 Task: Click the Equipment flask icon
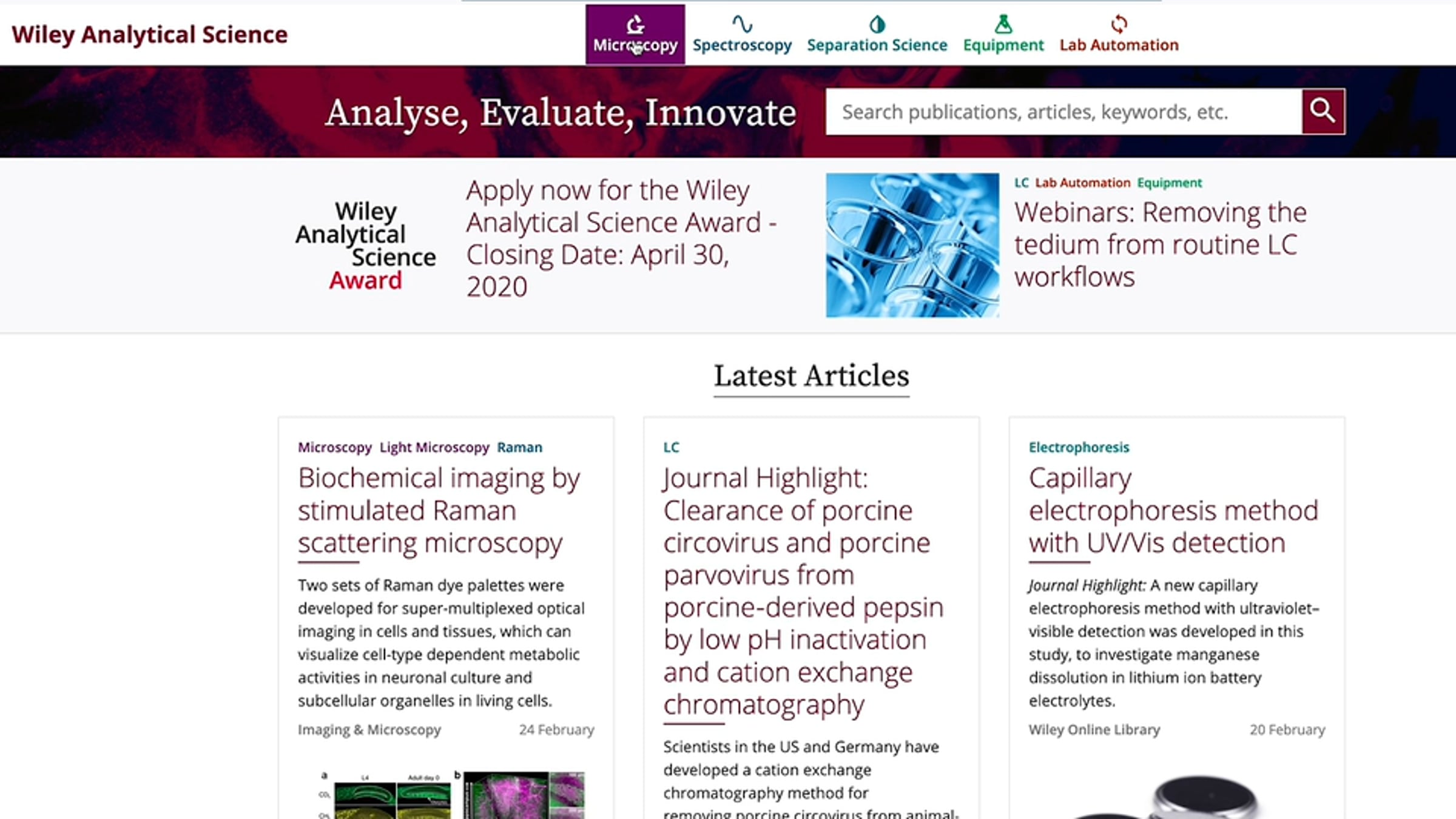coord(1003,24)
